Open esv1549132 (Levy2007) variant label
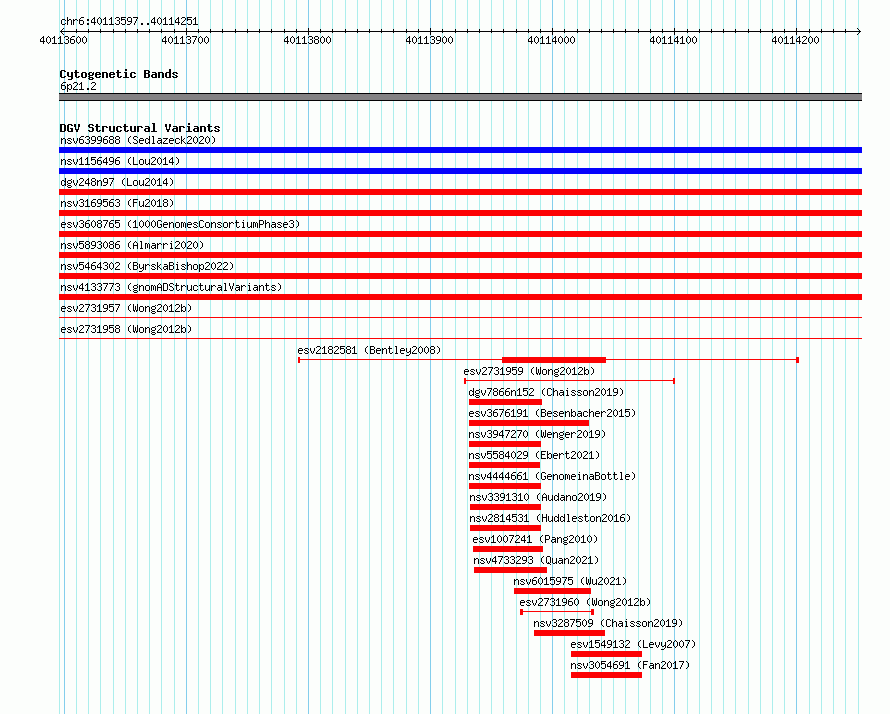The image size is (890, 714). point(633,644)
